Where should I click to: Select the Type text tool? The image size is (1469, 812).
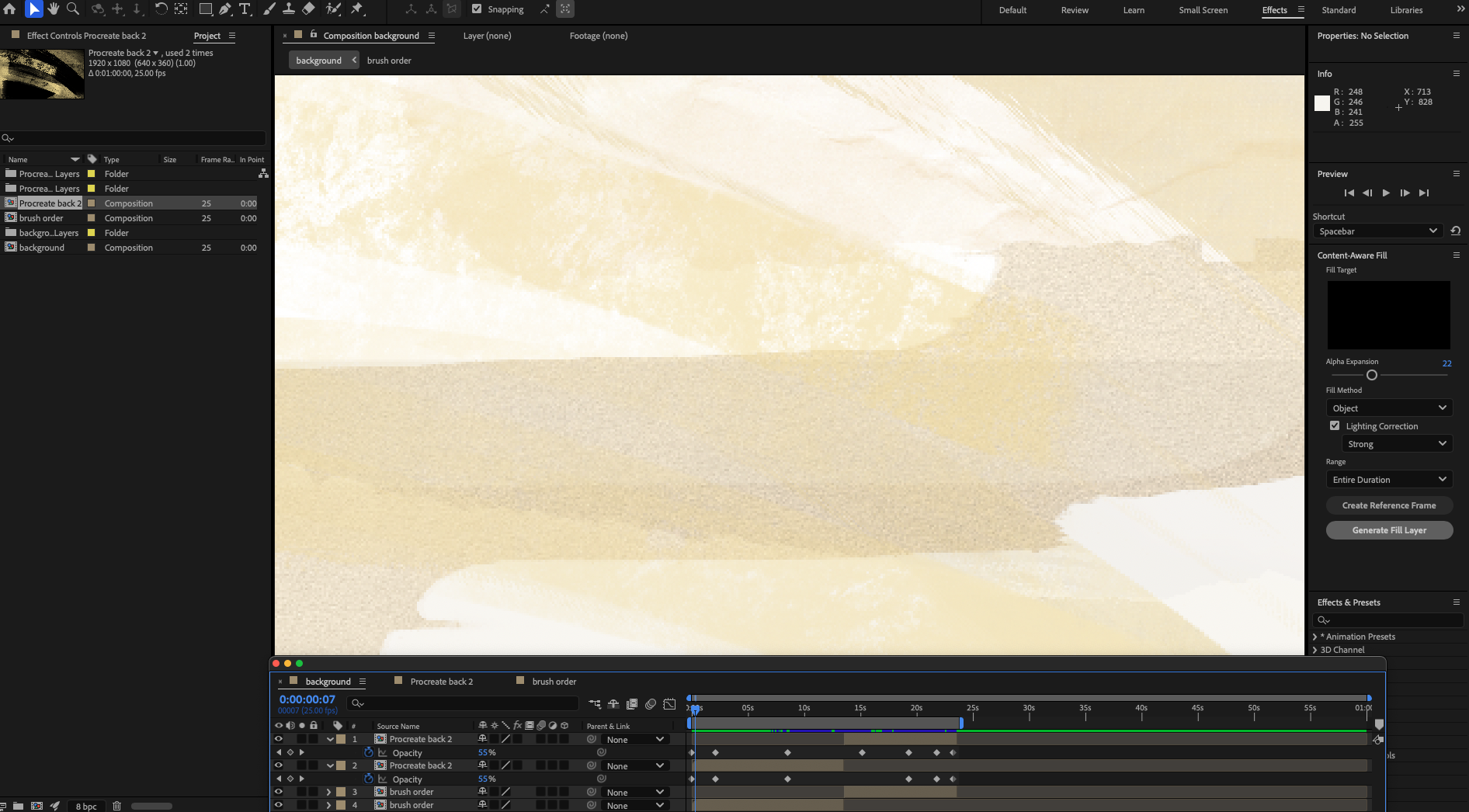(x=245, y=9)
